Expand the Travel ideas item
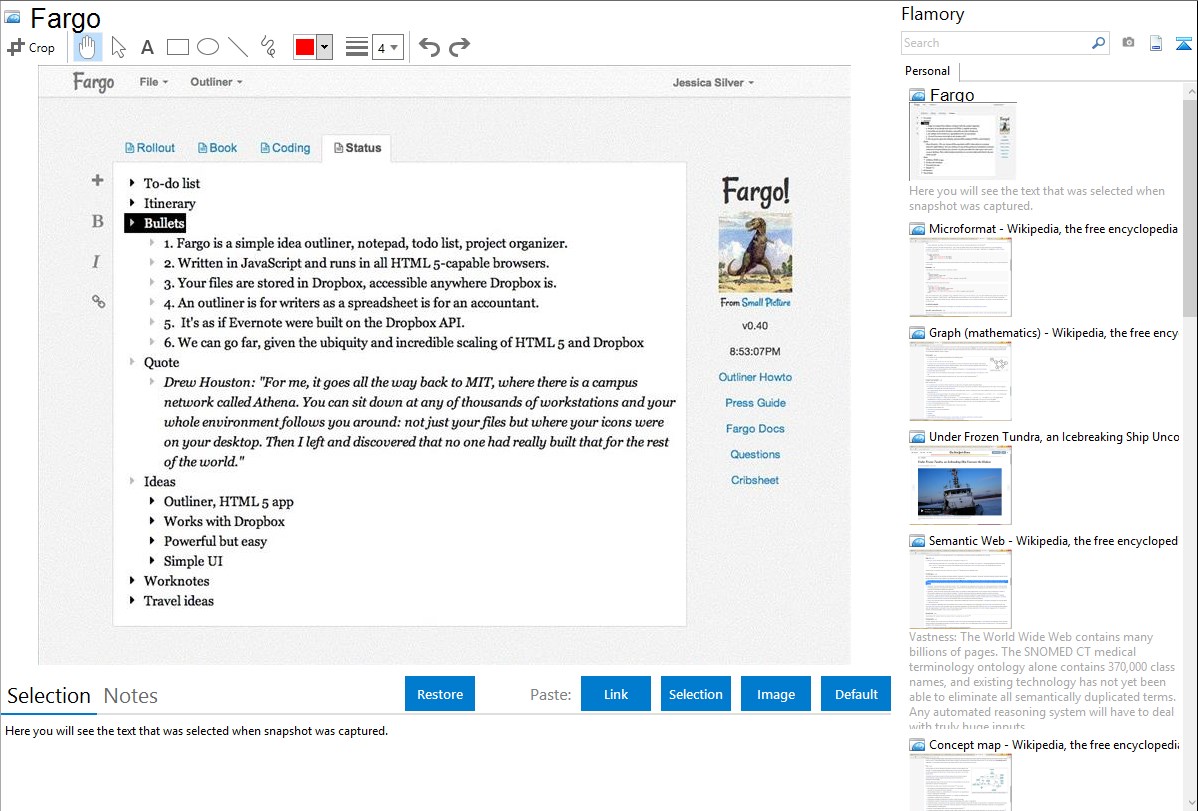This screenshot has width=1198, height=811. click(132, 600)
